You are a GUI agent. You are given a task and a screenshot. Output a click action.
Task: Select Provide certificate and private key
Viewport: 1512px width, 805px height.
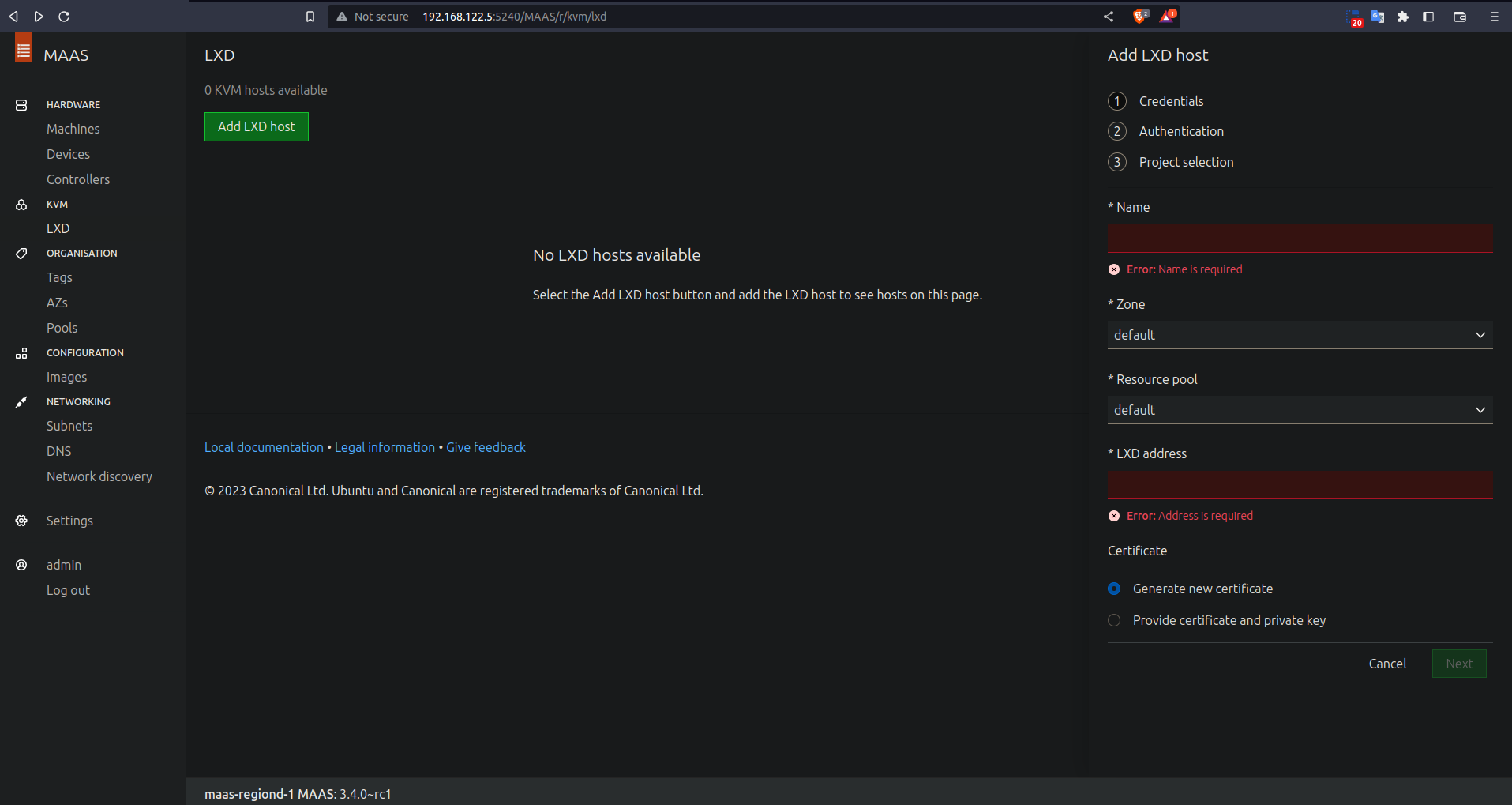pyautogui.click(x=1114, y=620)
